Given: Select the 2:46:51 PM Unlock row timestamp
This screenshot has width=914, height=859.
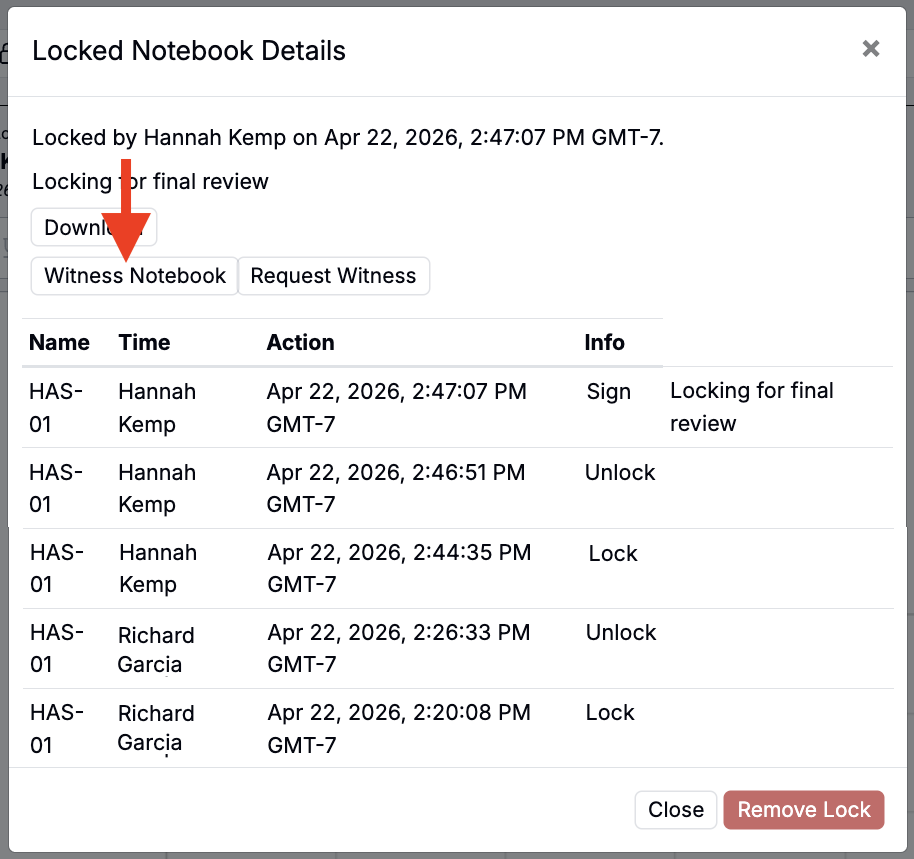Looking at the screenshot, I should pos(395,488).
